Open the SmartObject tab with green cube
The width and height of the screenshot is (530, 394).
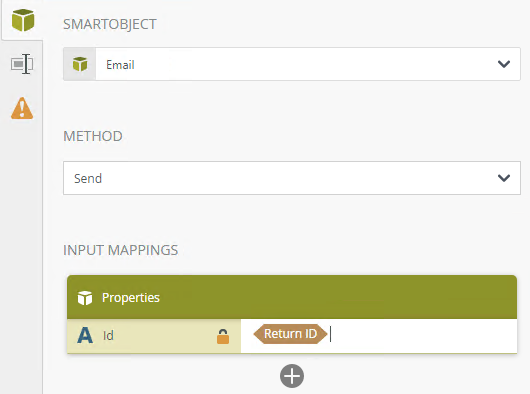23,20
